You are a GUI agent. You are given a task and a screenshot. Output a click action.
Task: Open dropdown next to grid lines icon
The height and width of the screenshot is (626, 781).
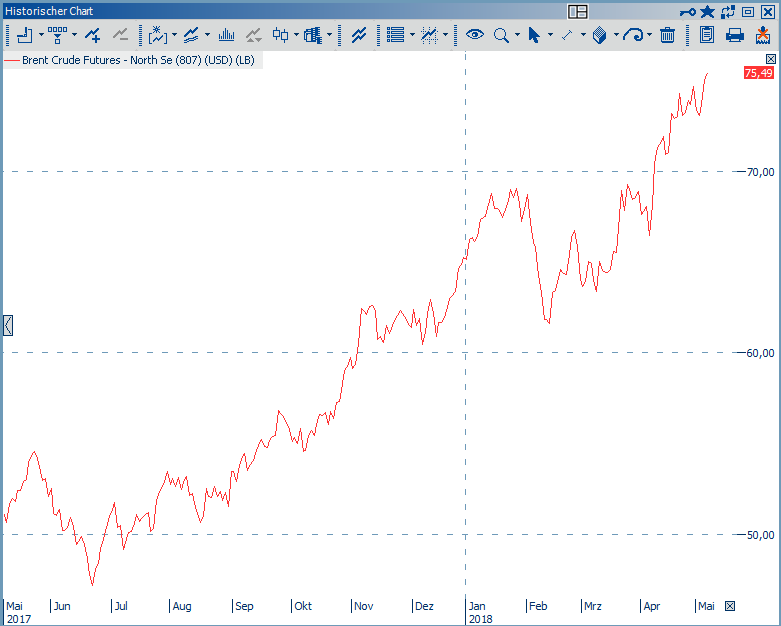coord(446,35)
